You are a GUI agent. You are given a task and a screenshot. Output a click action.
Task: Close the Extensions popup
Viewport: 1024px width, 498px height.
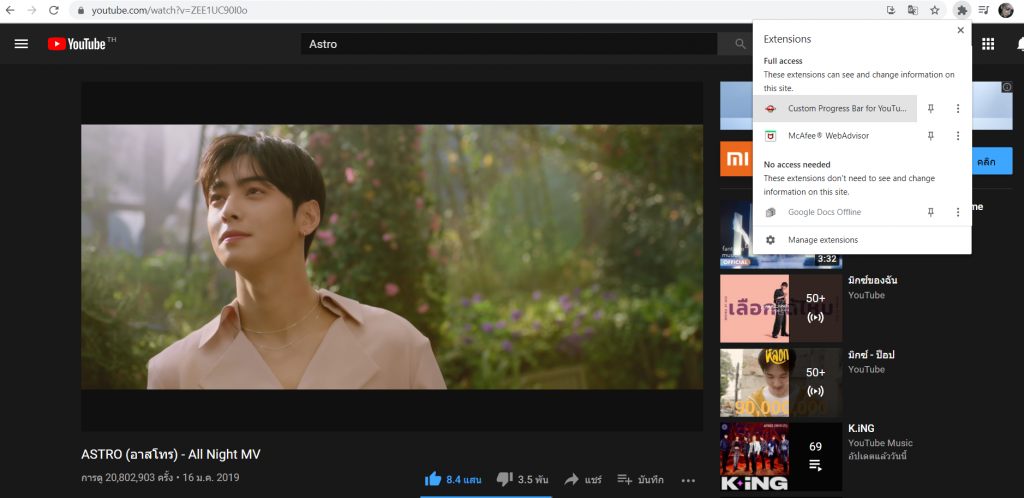tap(960, 30)
